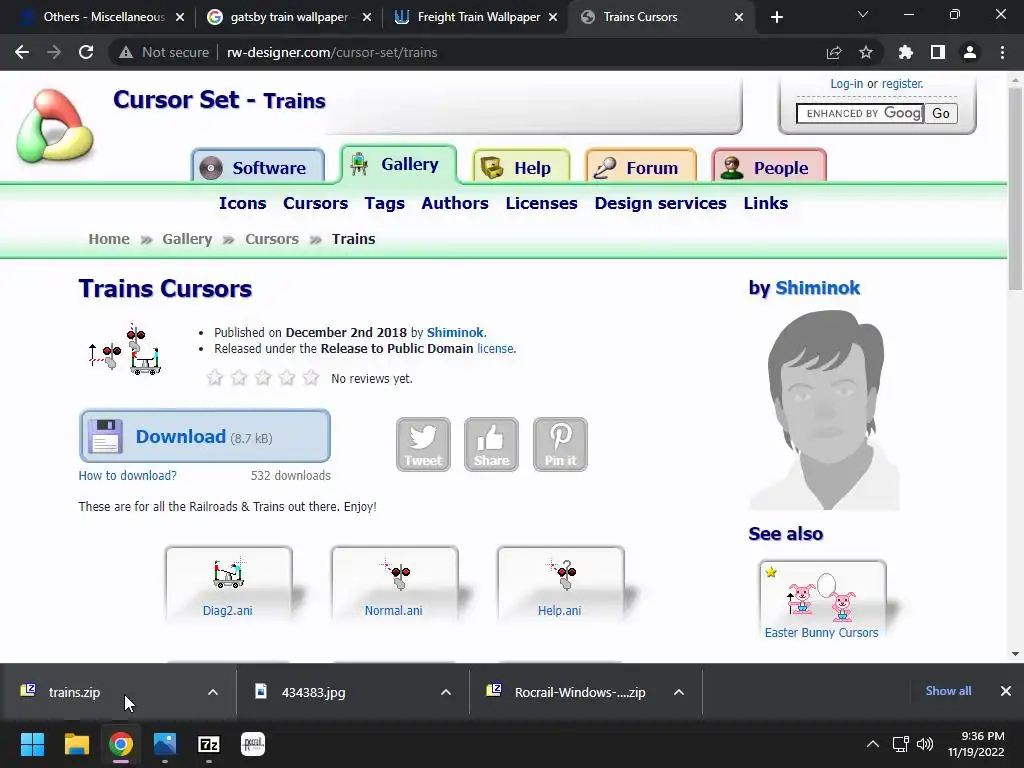The width and height of the screenshot is (1024, 768).
Task: Click the floppy disk Download icon
Action: click(x=105, y=436)
